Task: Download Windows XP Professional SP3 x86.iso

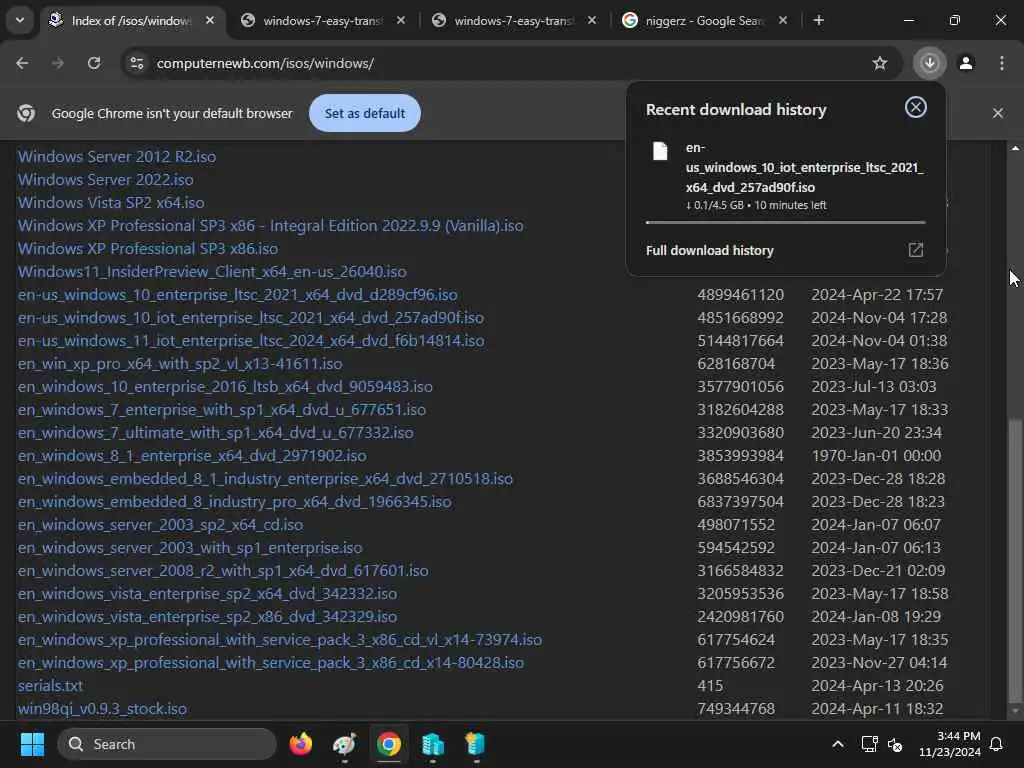Action: pos(148,248)
